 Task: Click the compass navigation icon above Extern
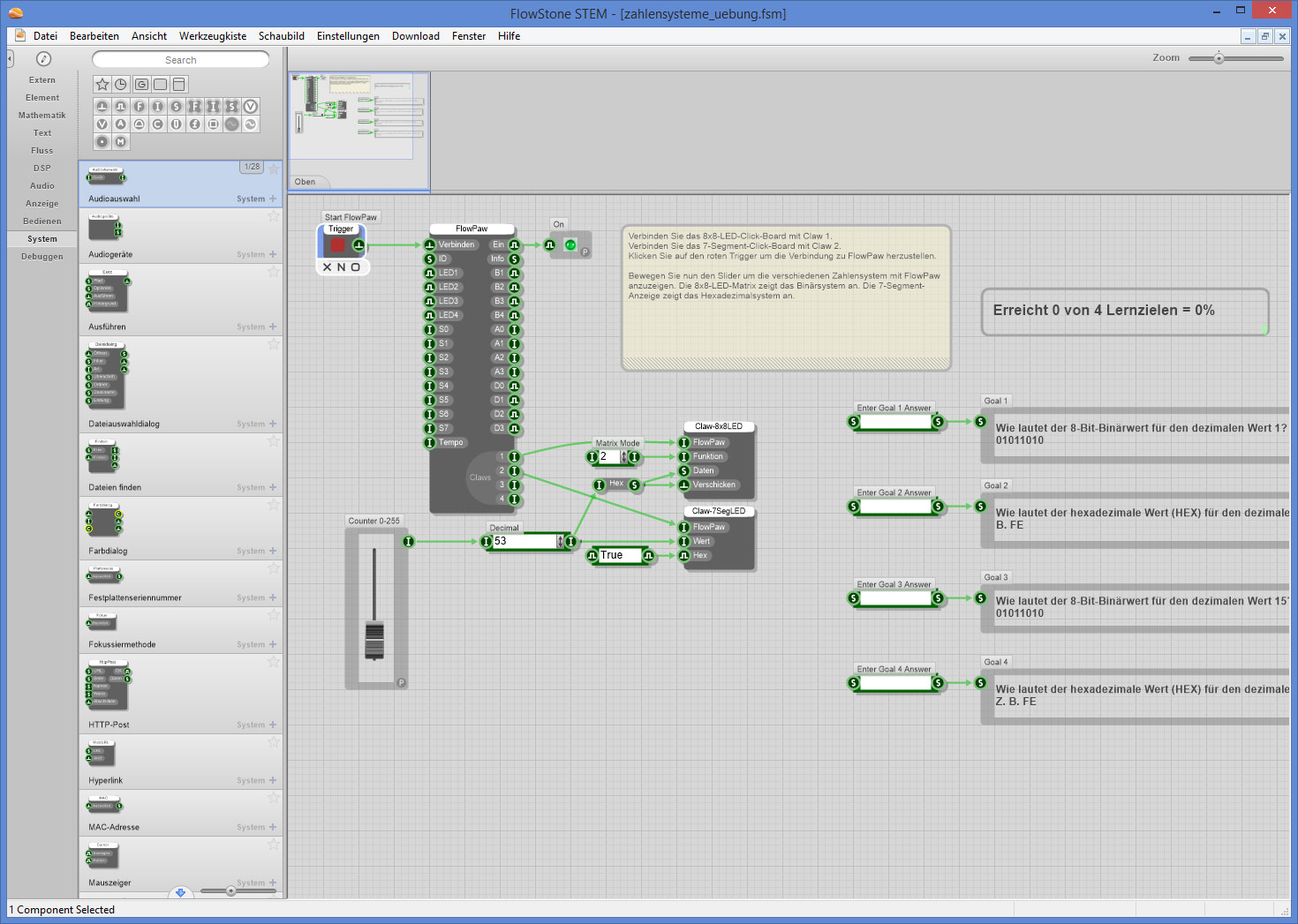click(x=43, y=59)
